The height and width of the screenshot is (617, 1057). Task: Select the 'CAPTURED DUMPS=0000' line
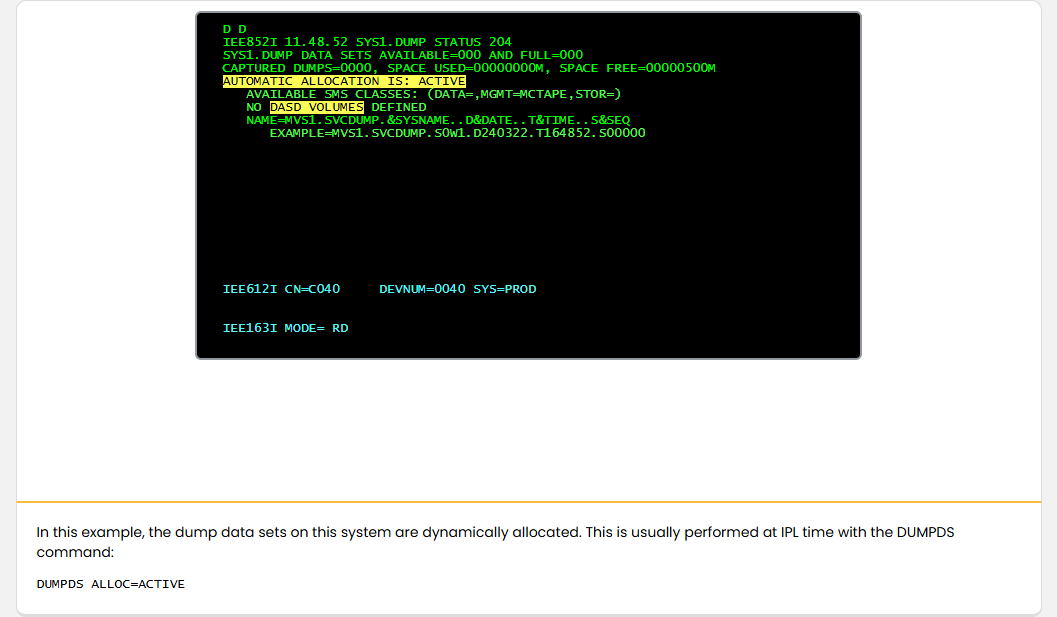point(469,68)
